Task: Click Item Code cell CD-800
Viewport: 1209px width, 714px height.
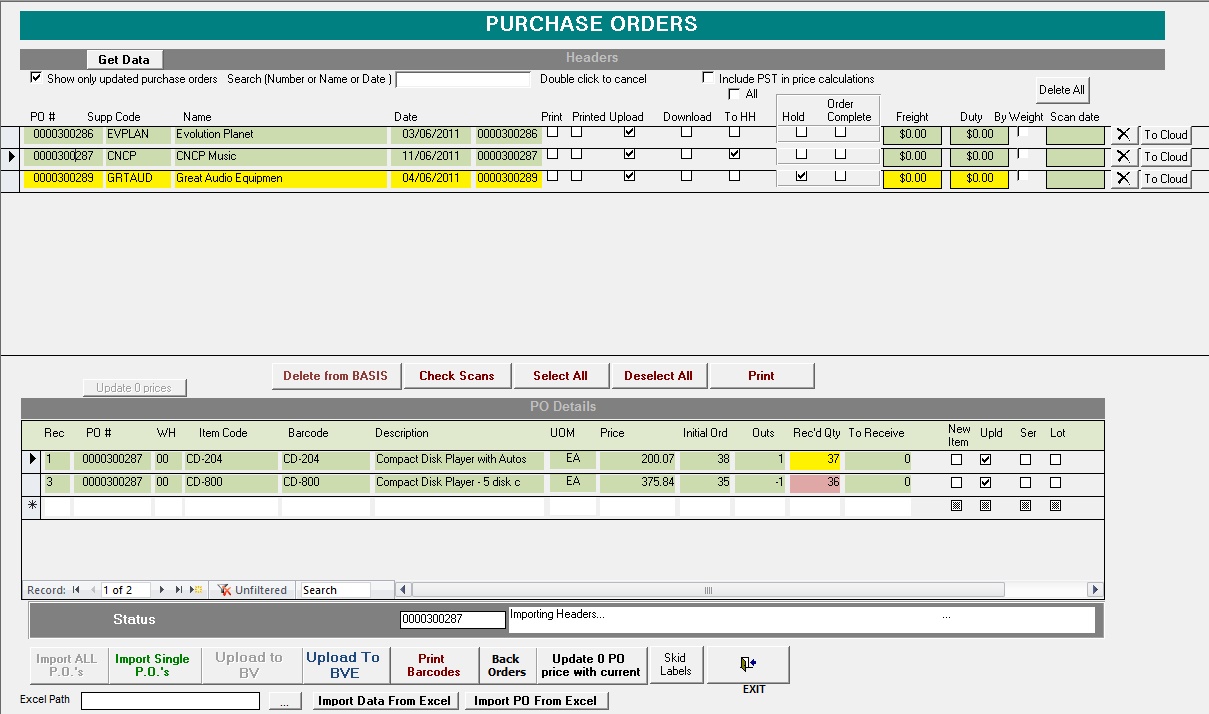Action: pyautogui.click(x=231, y=483)
